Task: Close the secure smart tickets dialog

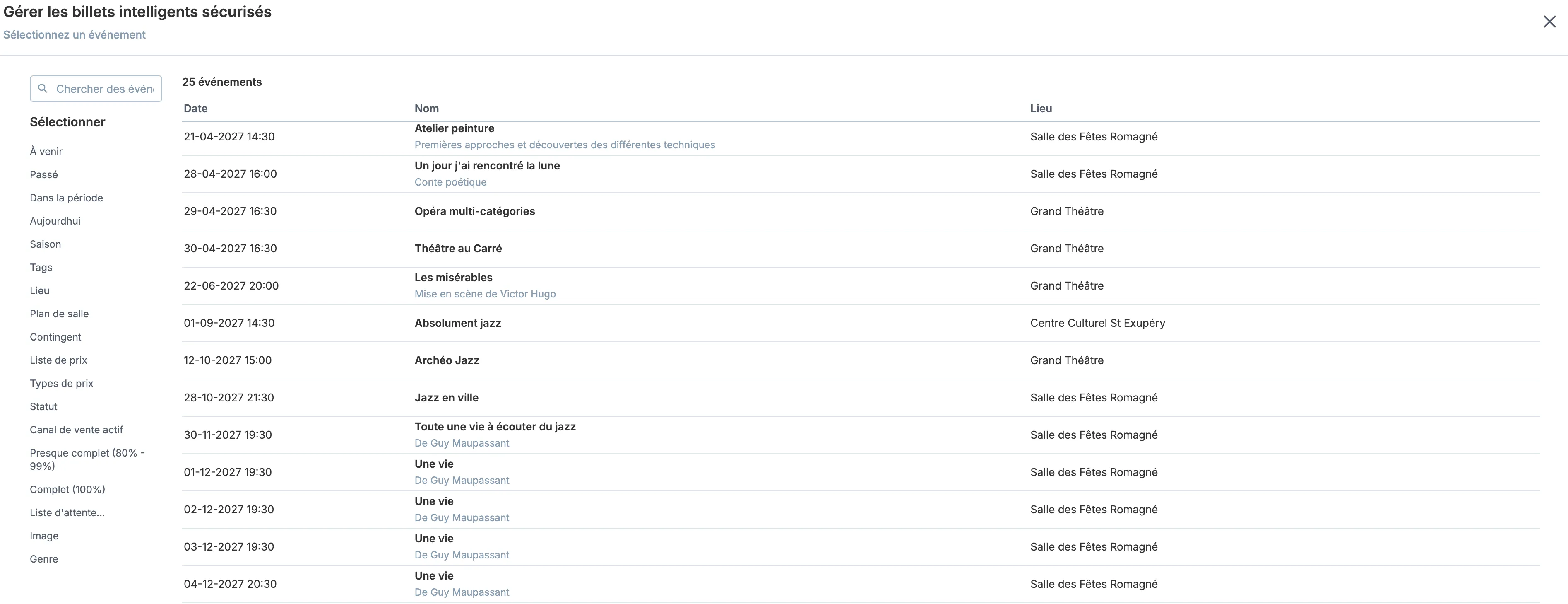Action: pyautogui.click(x=1549, y=22)
